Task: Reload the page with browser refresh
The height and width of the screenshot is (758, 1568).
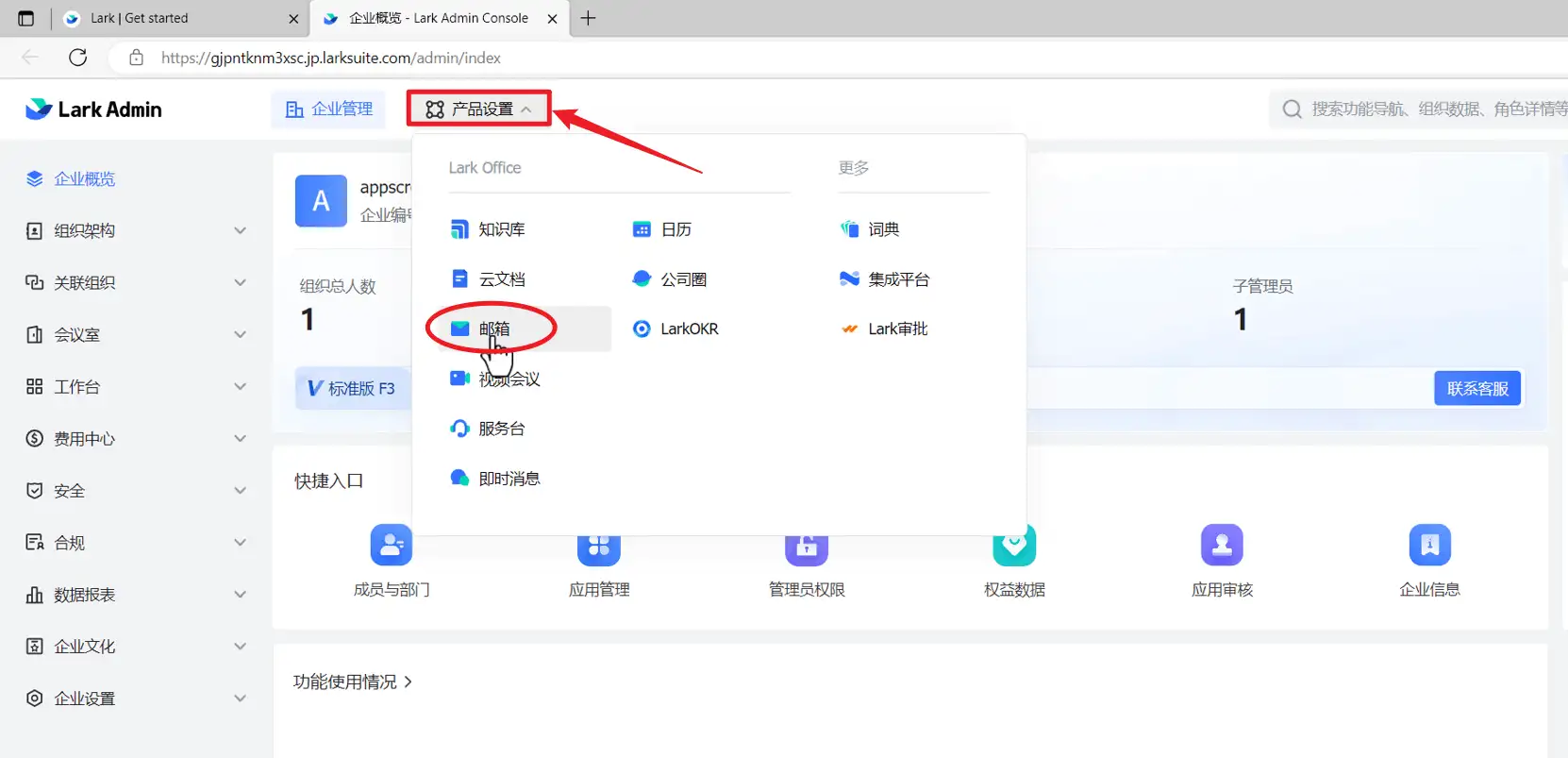Action: tap(78, 58)
